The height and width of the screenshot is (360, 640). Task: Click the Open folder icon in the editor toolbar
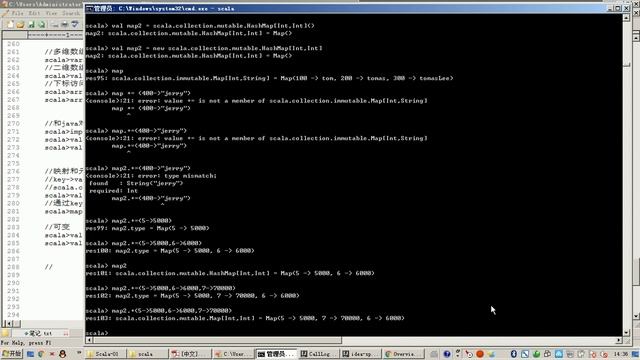click(20, 25)
